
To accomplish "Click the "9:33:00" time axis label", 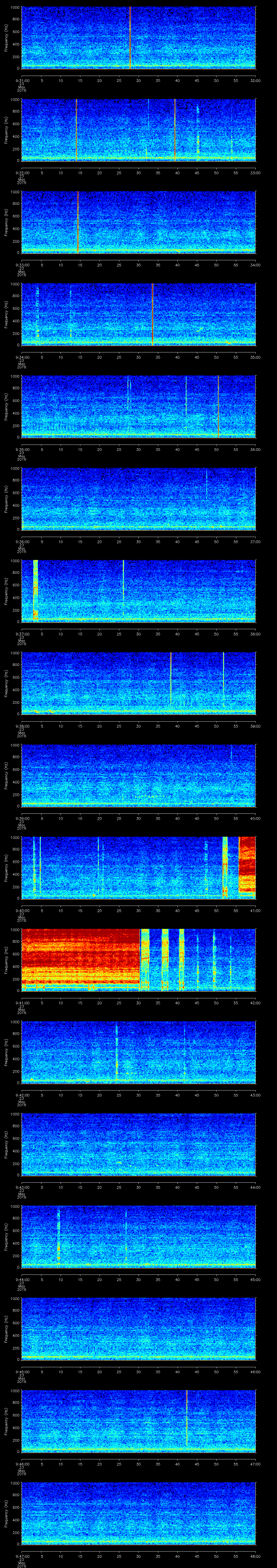I will (x=22, y=265).
